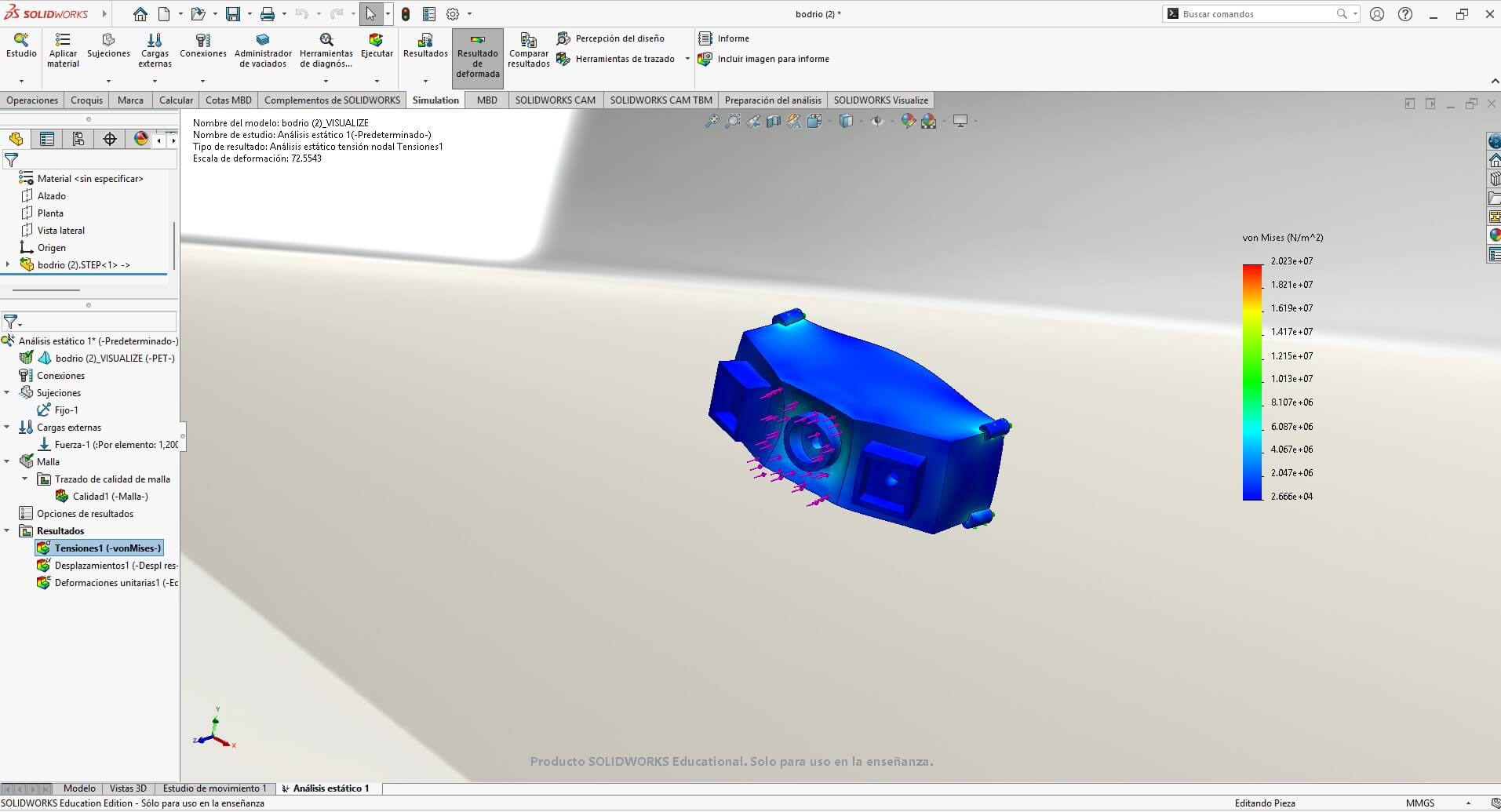This screenshot has height=812, width=1501.
Task: Collapse the Sujeciones tree node
Action: [8, 393]
